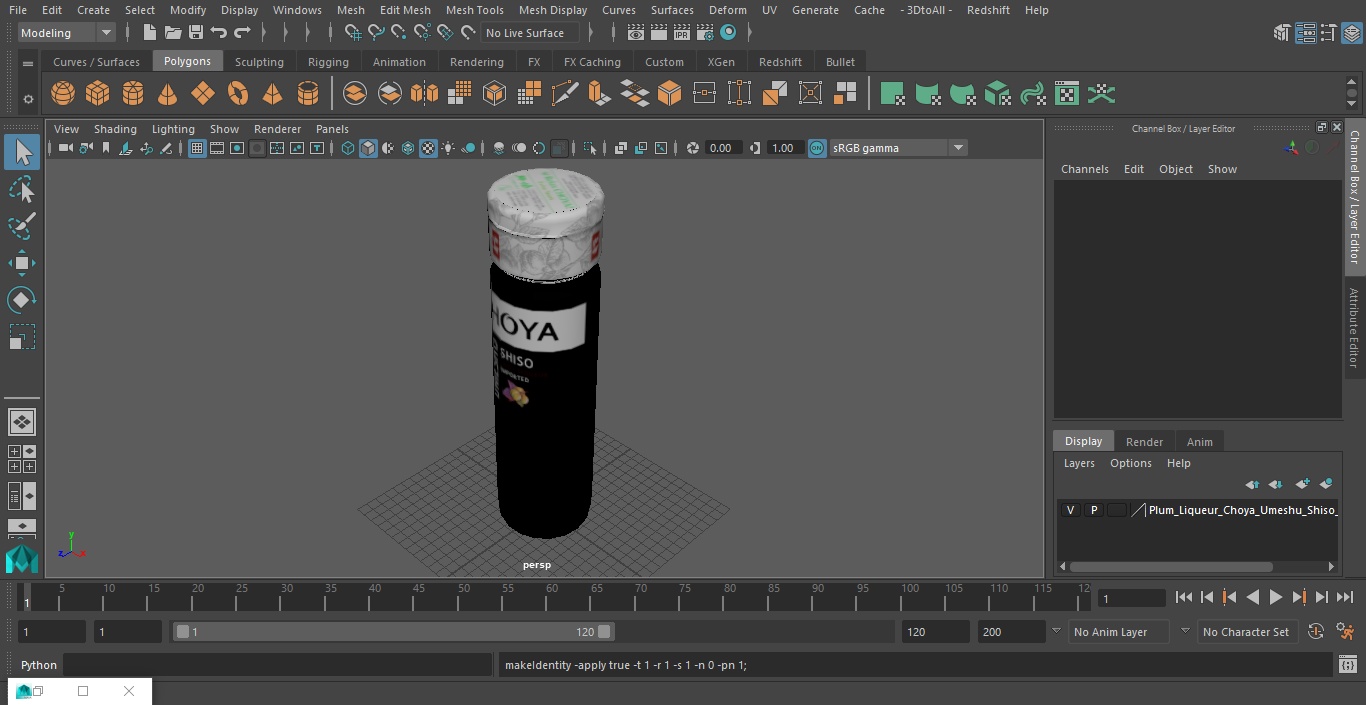Screen dimensions: 1366x705
Task: Create a polygon cube from the shelf
Action: (97, 94)
